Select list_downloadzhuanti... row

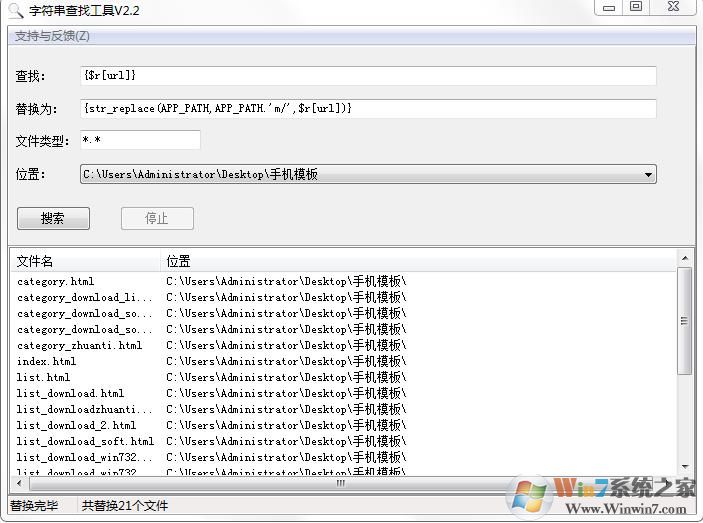(x=85, y=410)
